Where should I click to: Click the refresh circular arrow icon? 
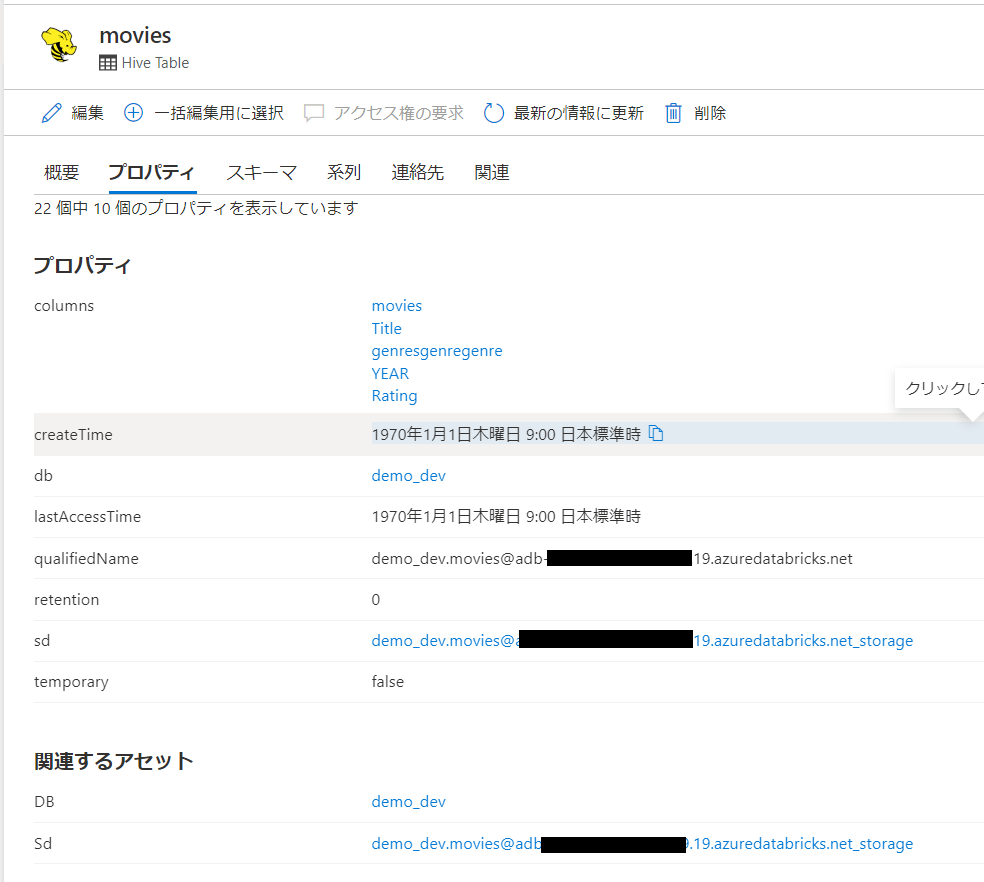coord(494,113)
